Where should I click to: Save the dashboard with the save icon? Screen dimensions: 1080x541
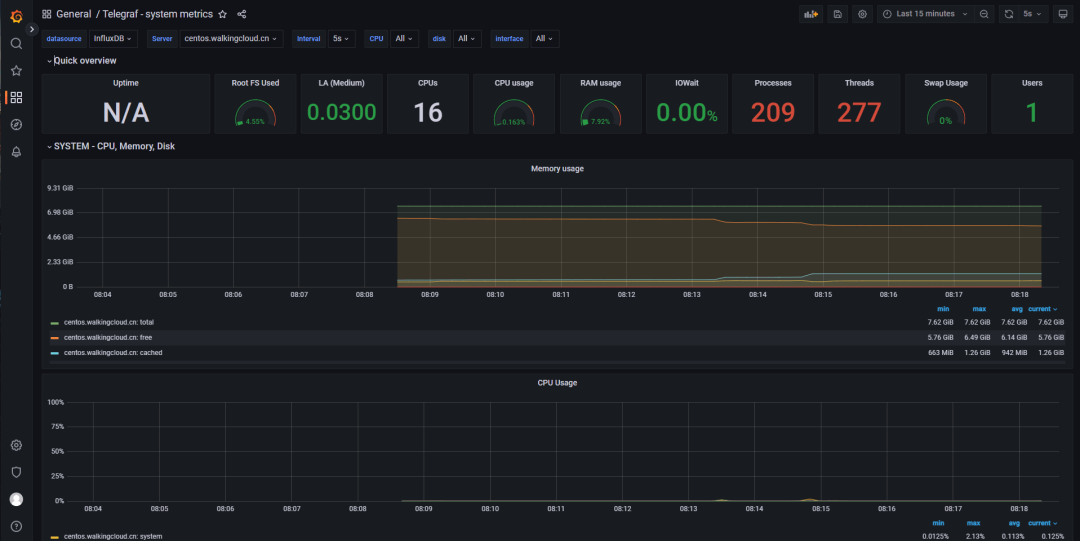point(838,14)
